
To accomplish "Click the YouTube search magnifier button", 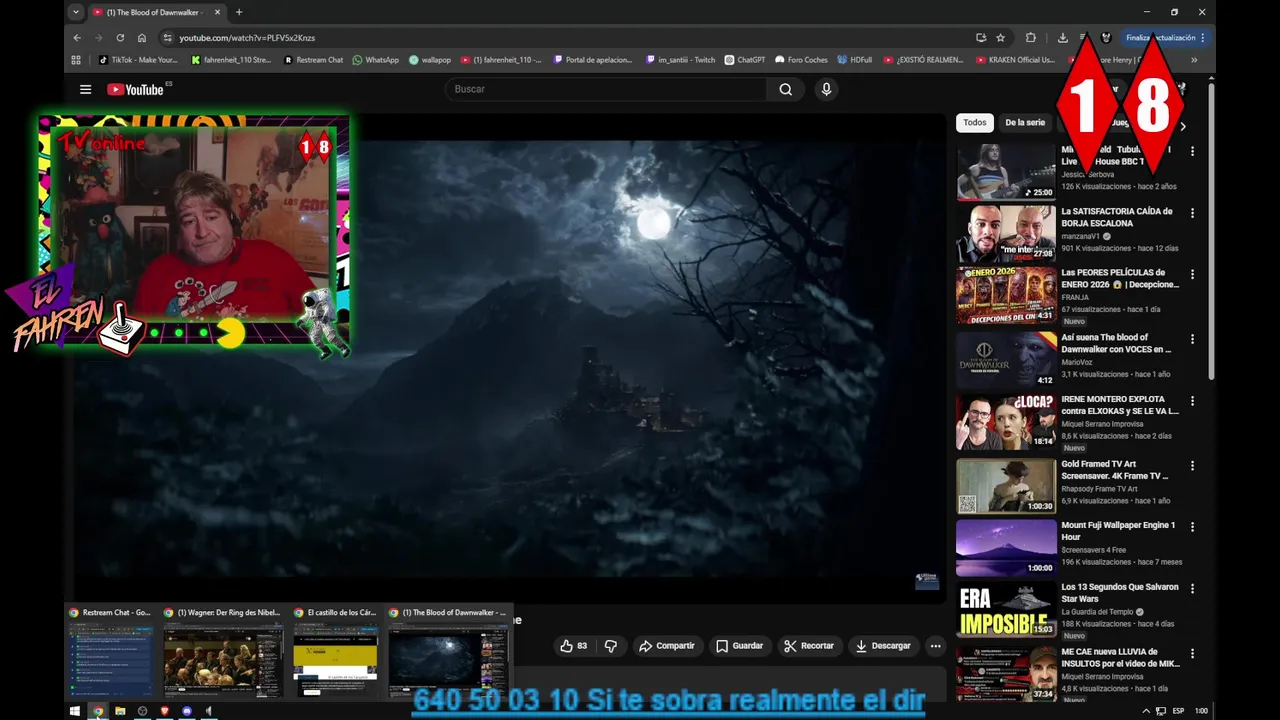I will pyautogui.click(x=786, y=89).
